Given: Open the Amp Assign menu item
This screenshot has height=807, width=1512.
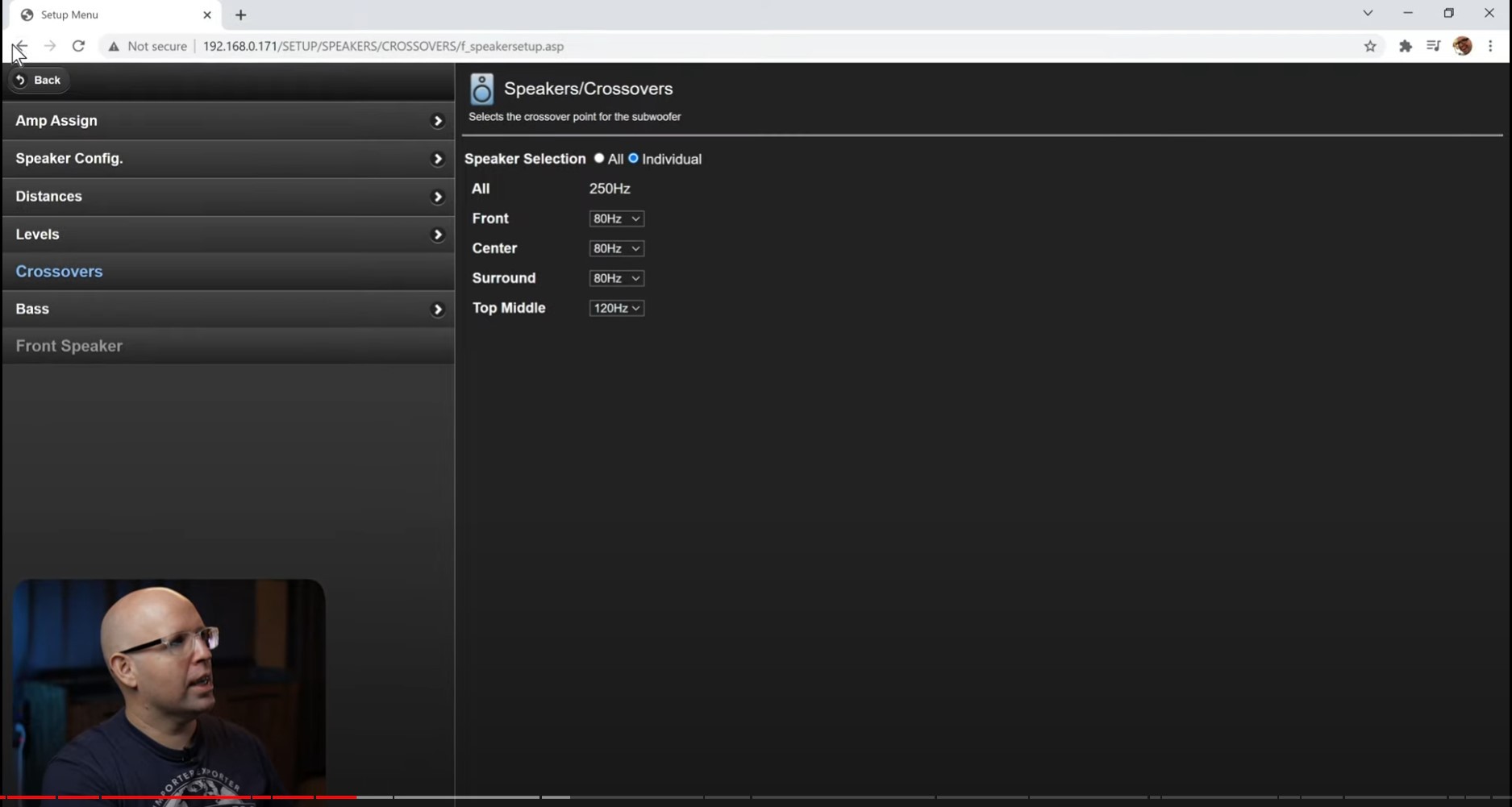Looking at the screenshot, I should (228, 121).
